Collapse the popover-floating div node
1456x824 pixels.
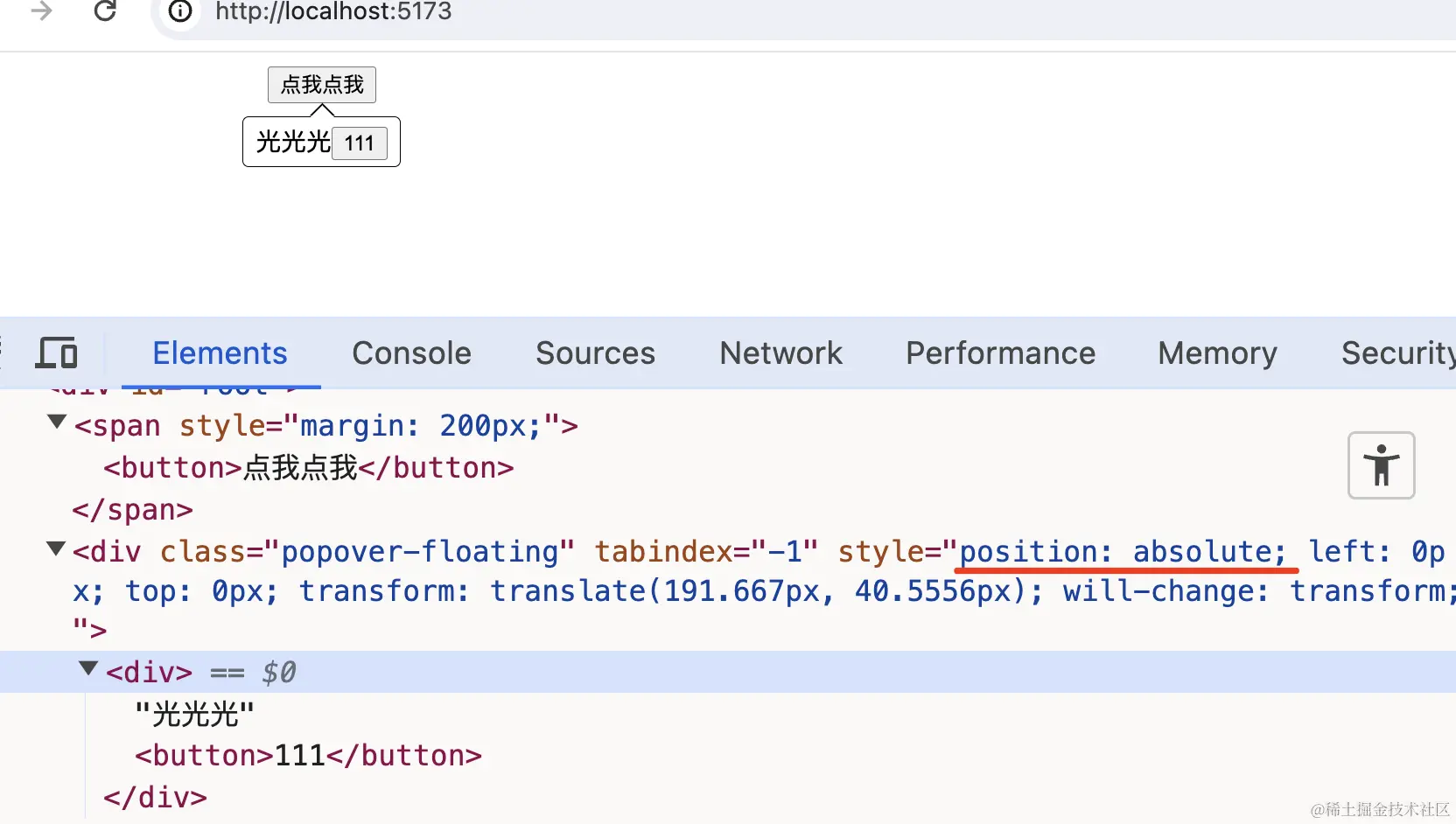tap(56, 549)
